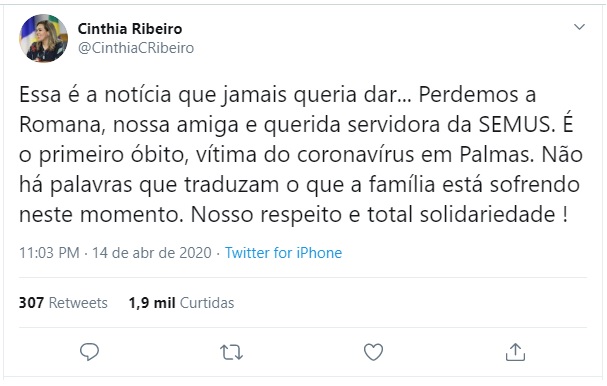Viewport: 607px width, 386px height.
Task: Like the tweet with the heart icon
Action: (374, 352)
